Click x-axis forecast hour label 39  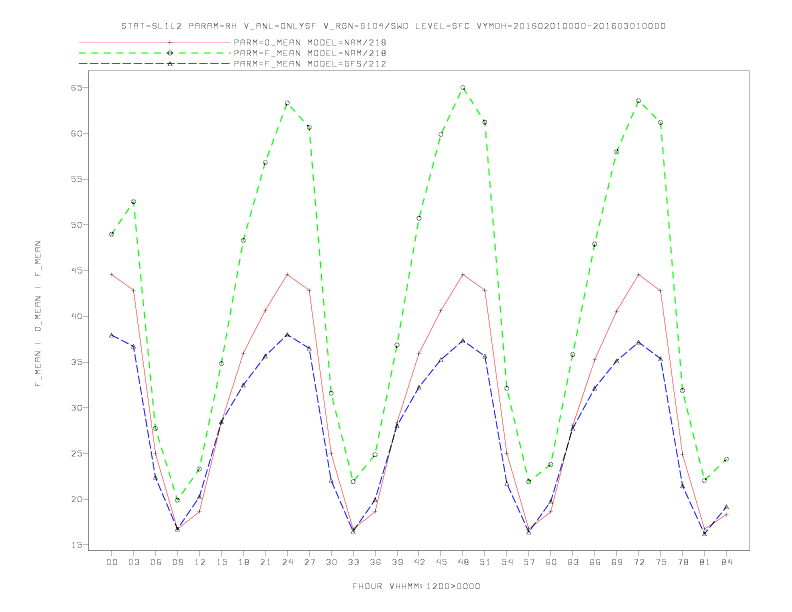pyautogui.click(x=397, y=562)
